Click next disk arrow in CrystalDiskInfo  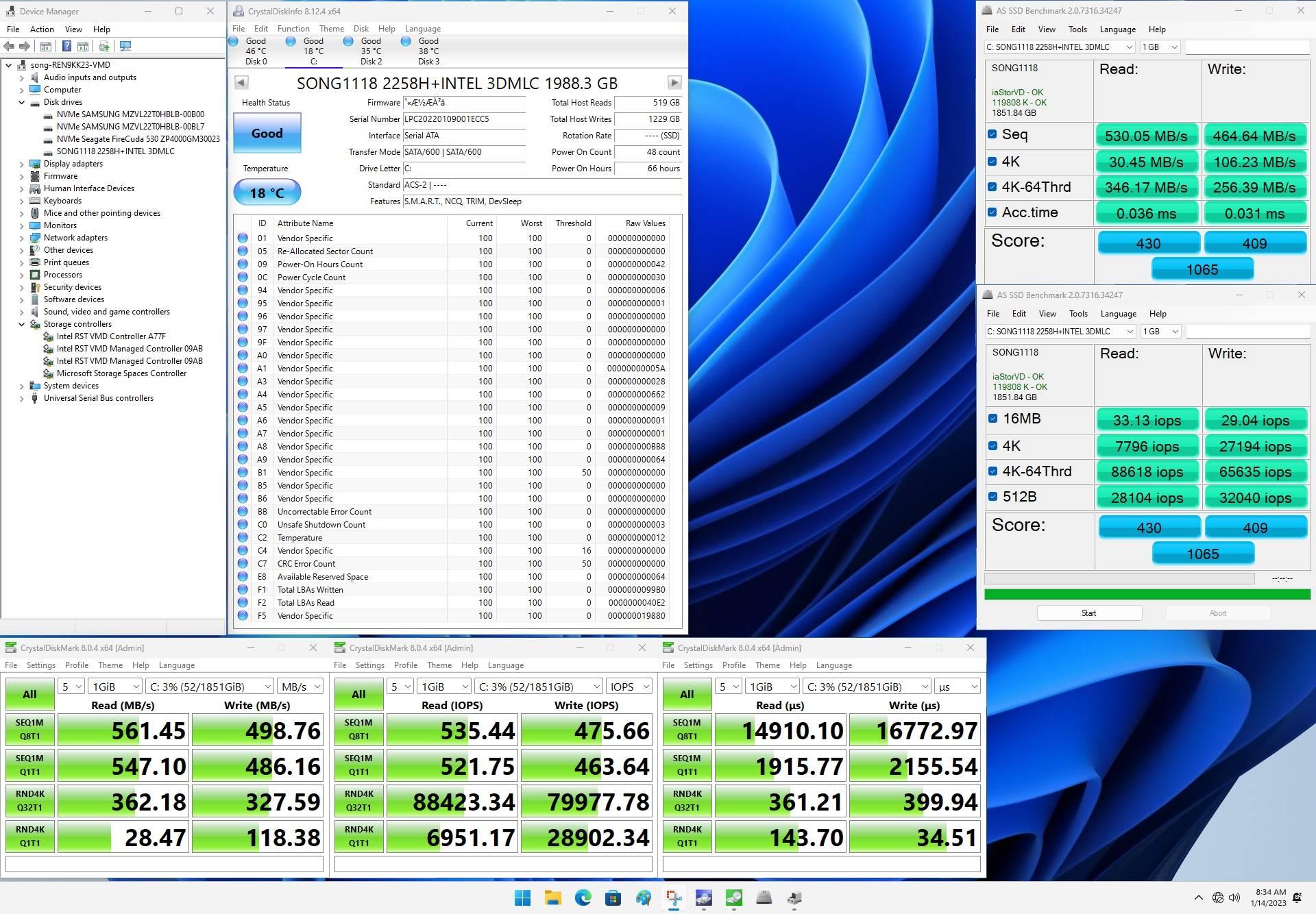coord(674,82)
